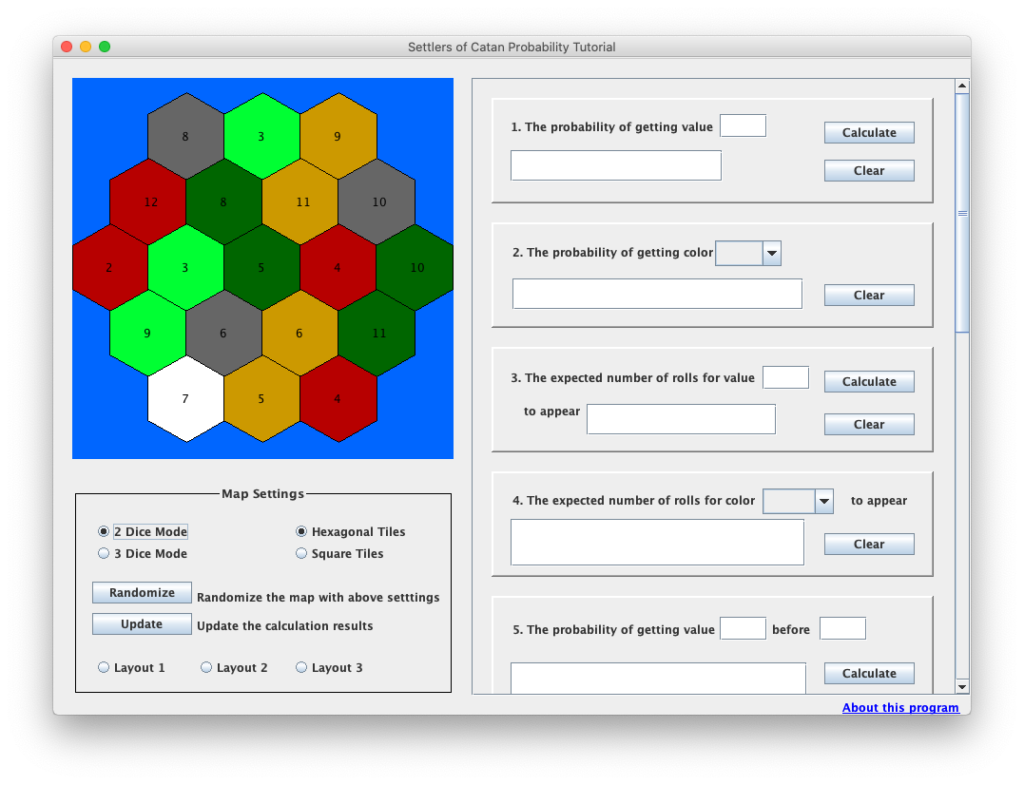Click the 'Map Settings' panel title

pos(263,494)
